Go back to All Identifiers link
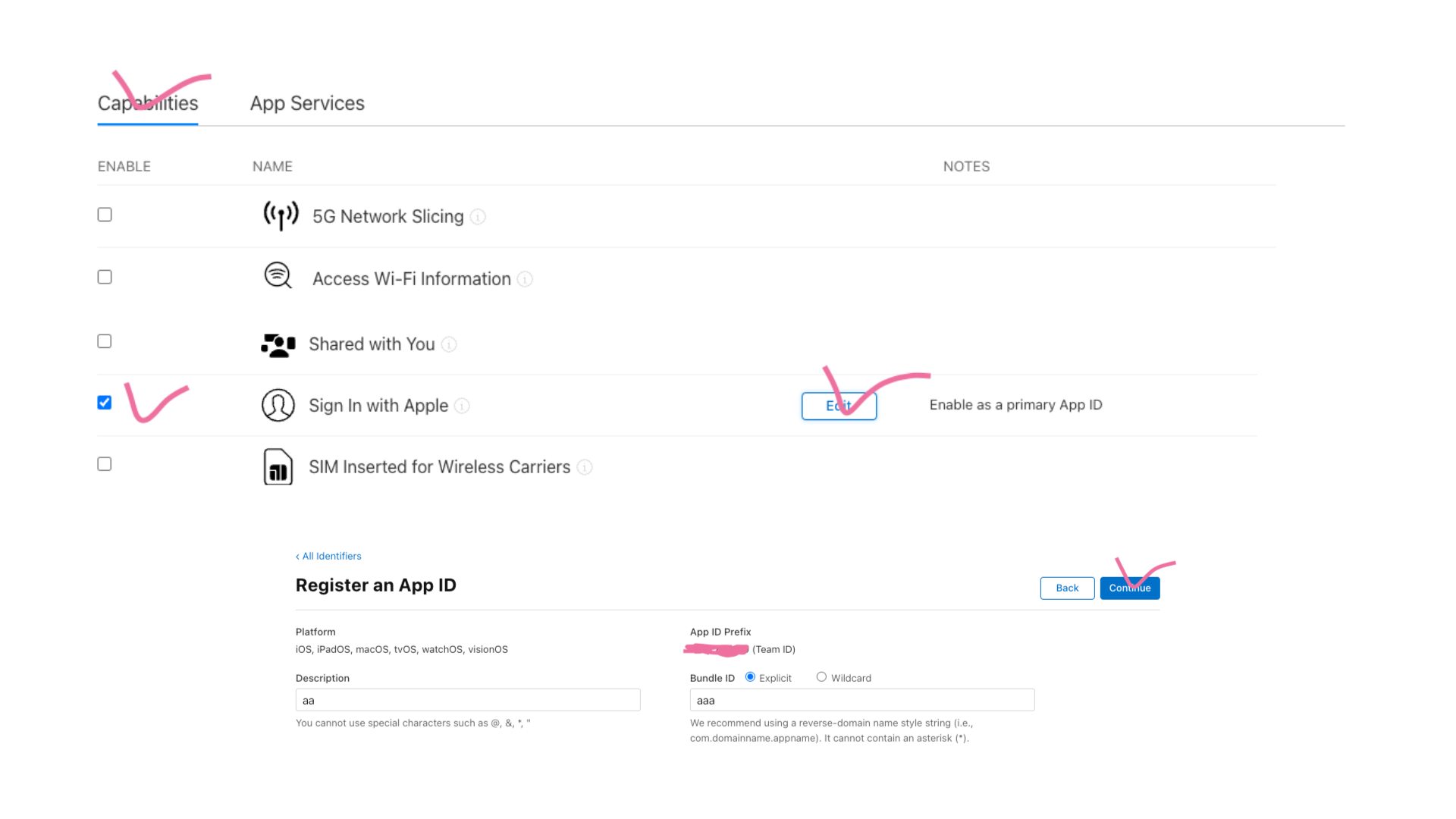This screenshot has height=819, width=1456. click(328, 557)
